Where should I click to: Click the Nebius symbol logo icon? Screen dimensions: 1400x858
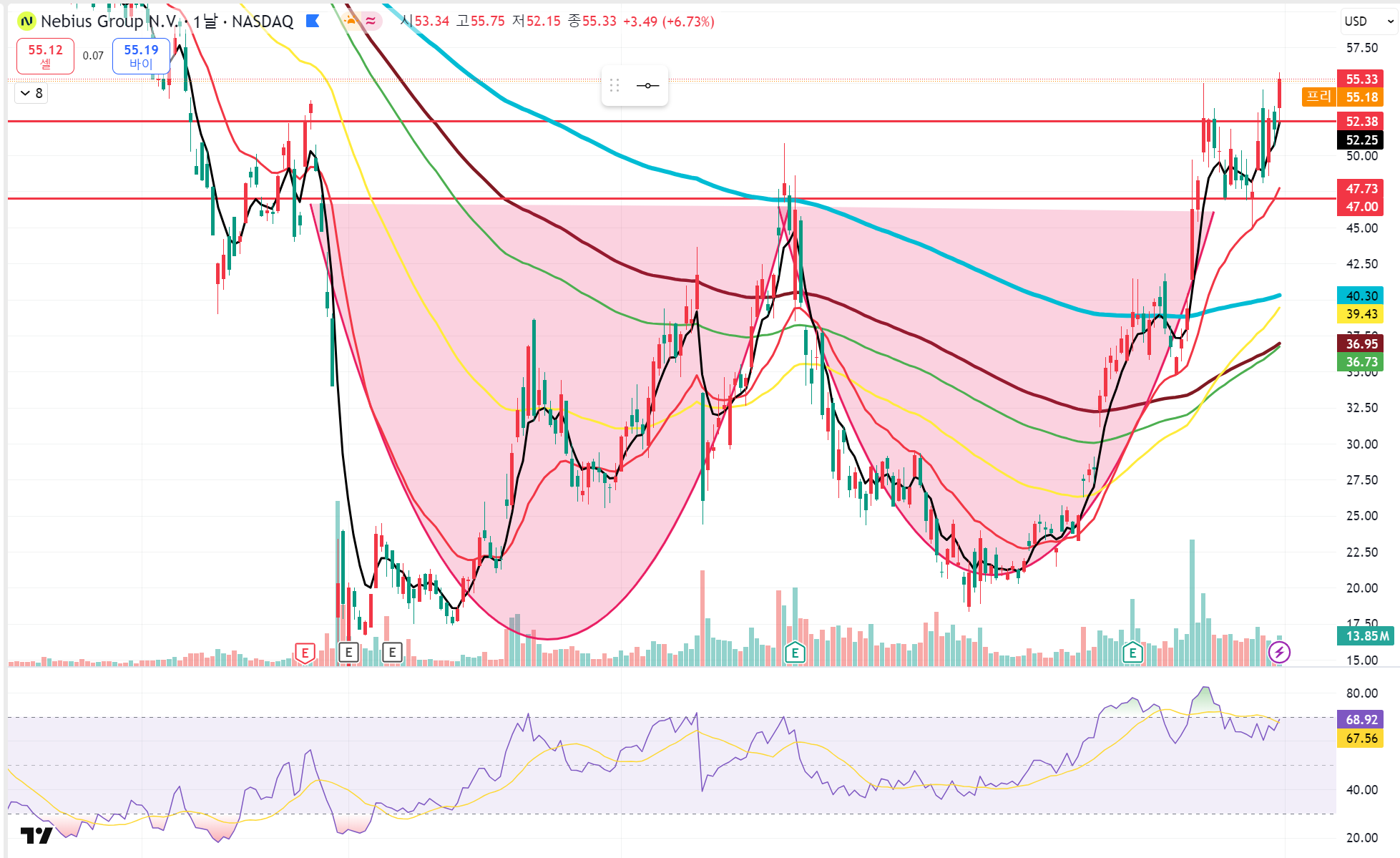[26, 21]
